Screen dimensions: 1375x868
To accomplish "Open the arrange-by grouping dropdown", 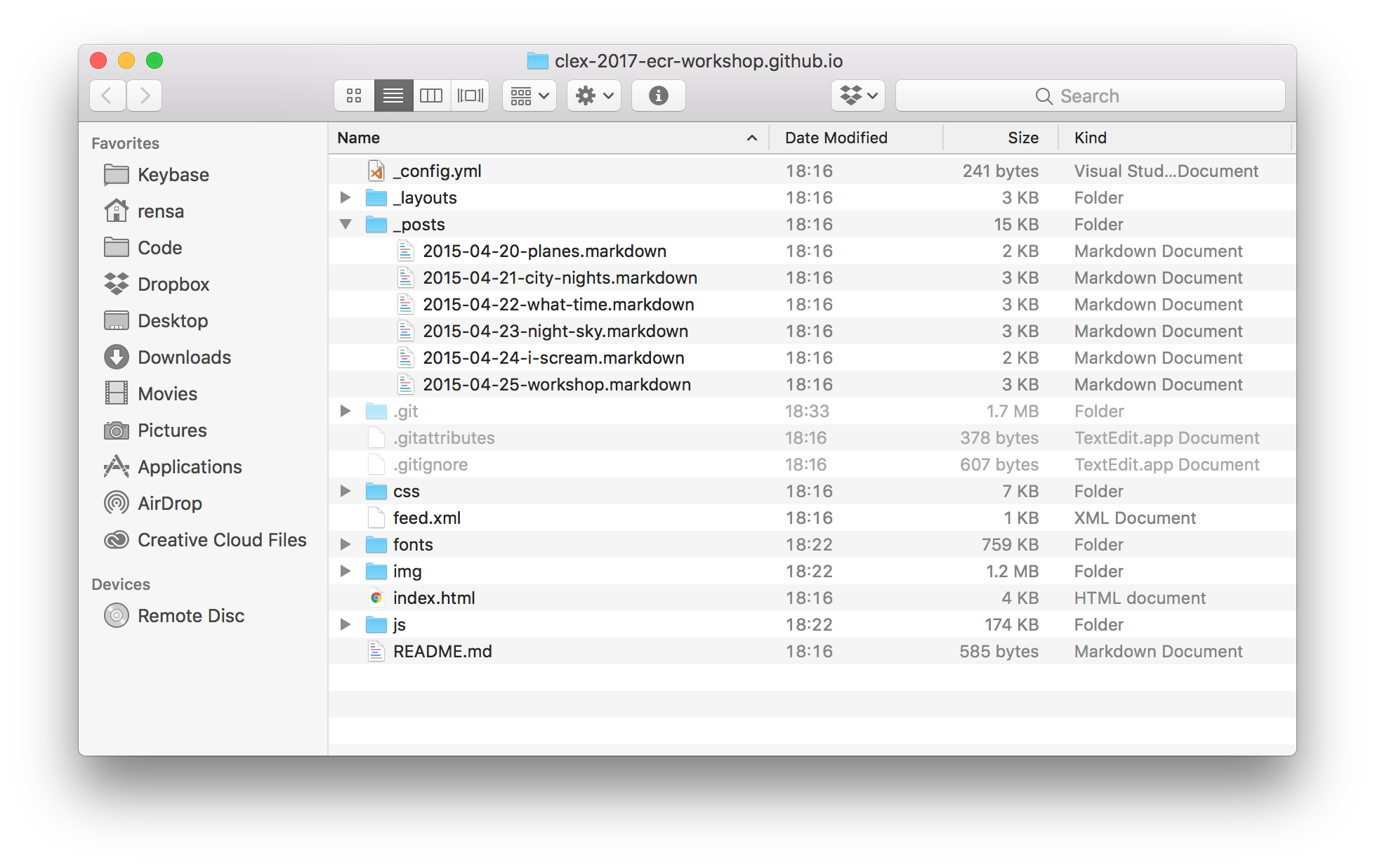I will (x=529, y=96).
